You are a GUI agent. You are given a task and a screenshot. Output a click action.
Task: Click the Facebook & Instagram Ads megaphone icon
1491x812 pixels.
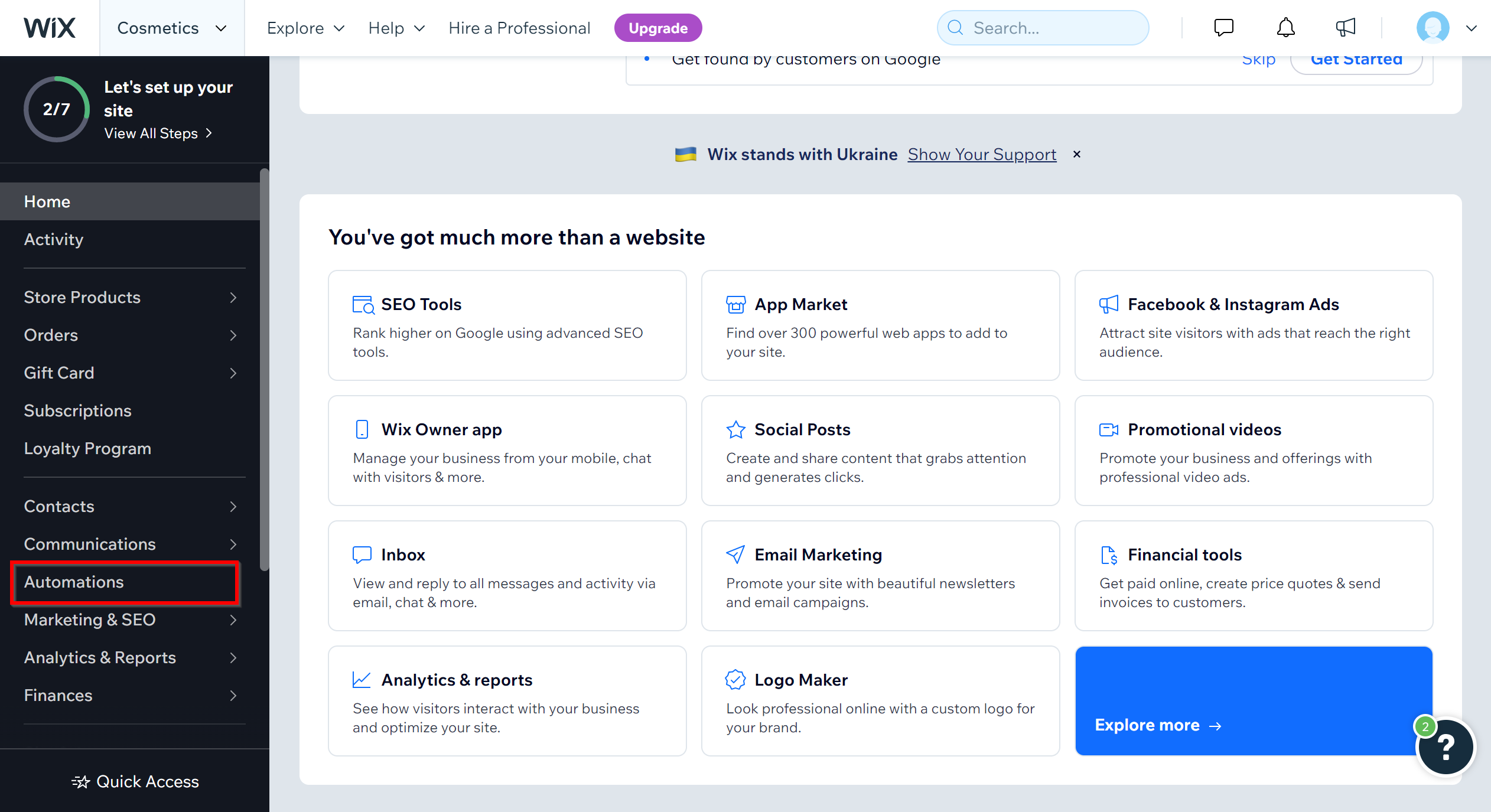[x=1109, y=304]
